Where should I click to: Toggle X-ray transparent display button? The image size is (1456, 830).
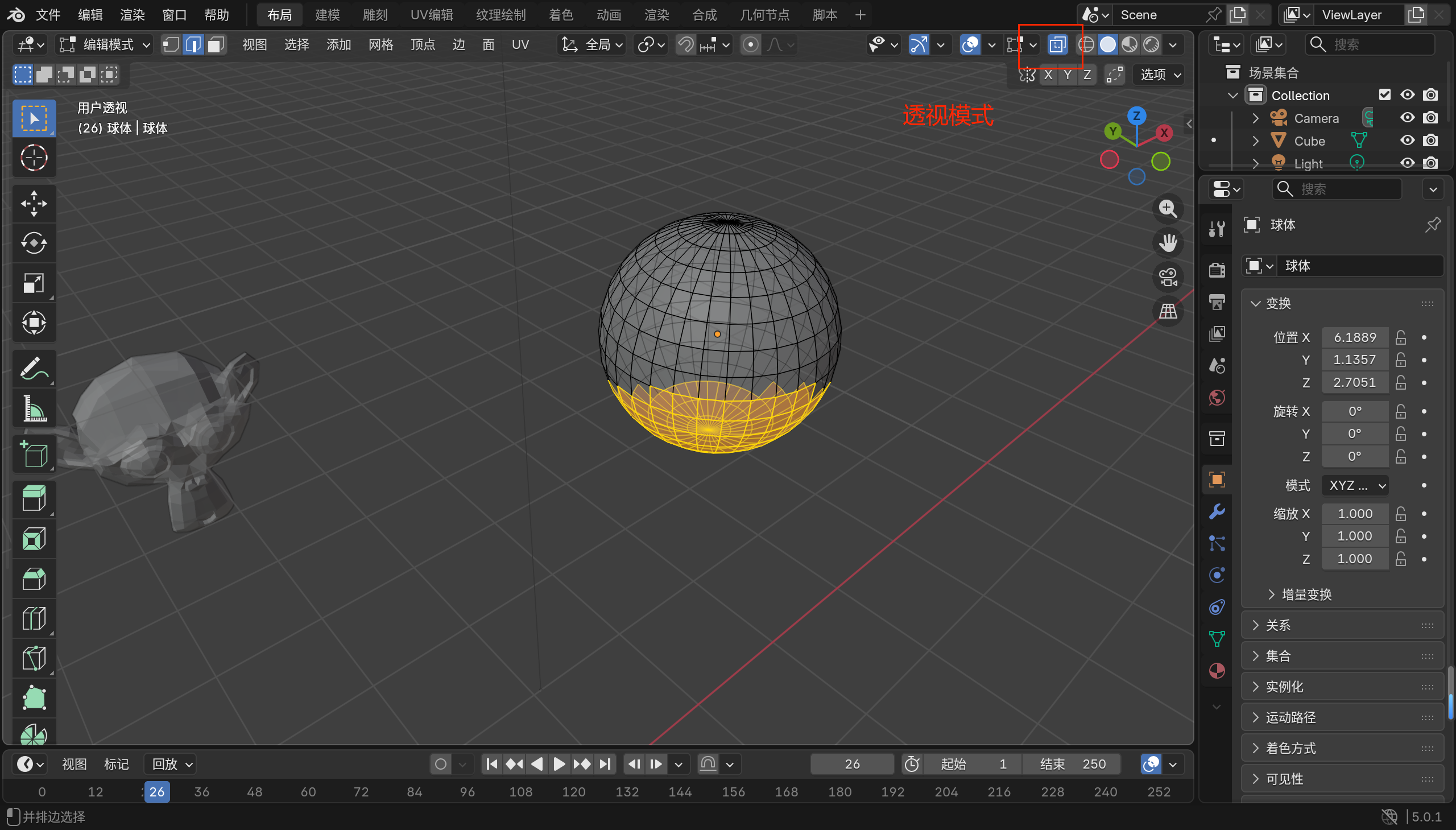click(1057, 44)
